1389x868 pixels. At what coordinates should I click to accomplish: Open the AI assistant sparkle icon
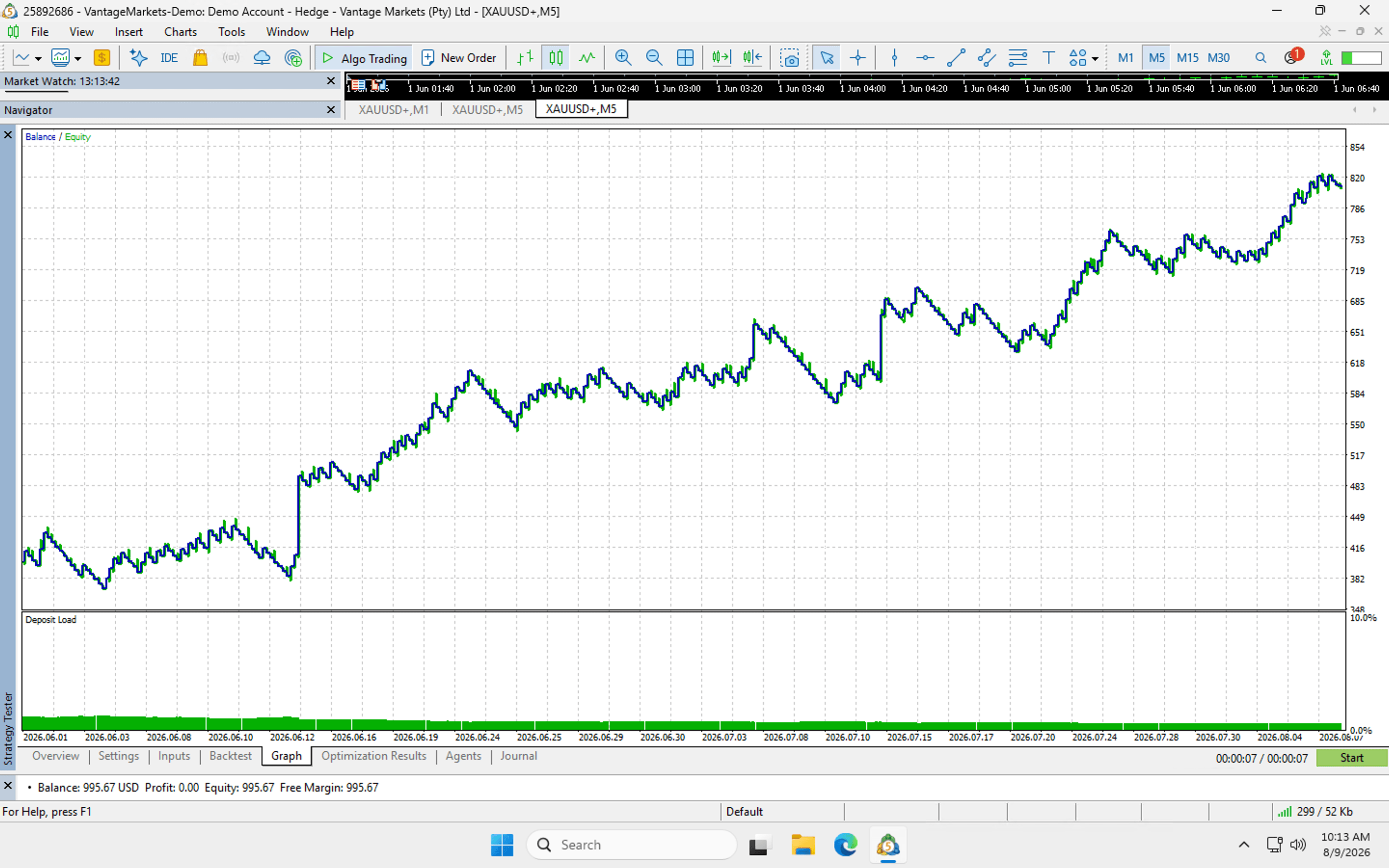138,58
